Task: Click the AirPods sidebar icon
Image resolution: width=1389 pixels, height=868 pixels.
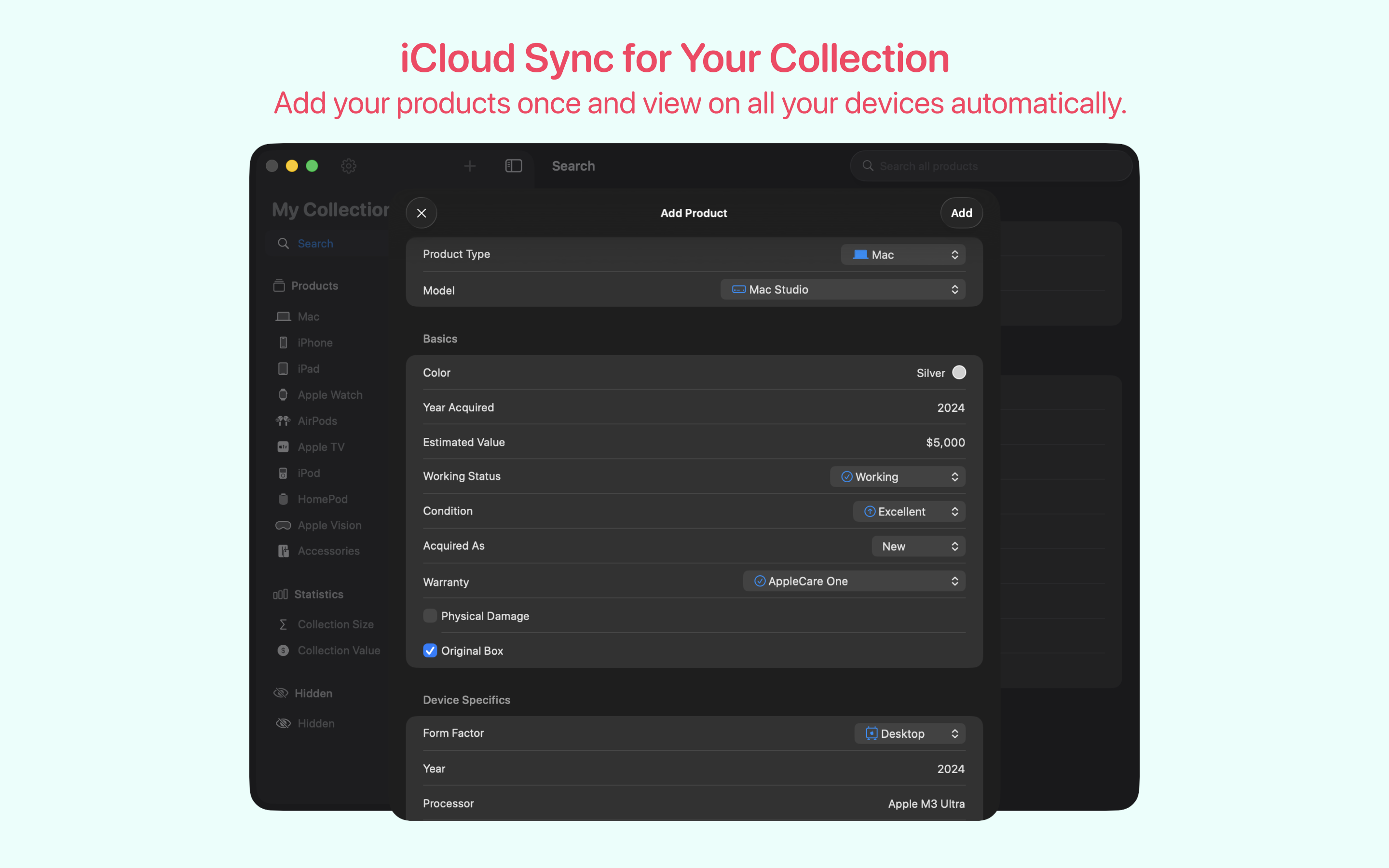Action: pos(283,421)
